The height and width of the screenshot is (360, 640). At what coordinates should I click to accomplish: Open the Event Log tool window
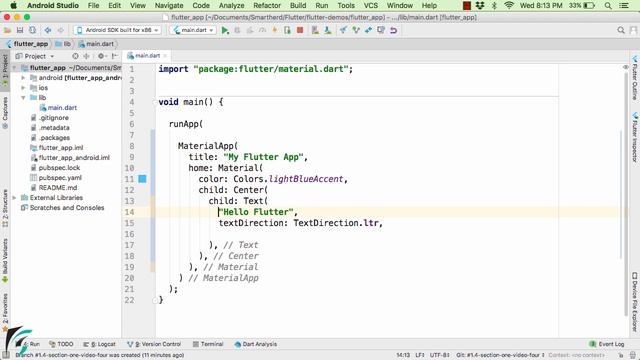(x=607, y=344)
